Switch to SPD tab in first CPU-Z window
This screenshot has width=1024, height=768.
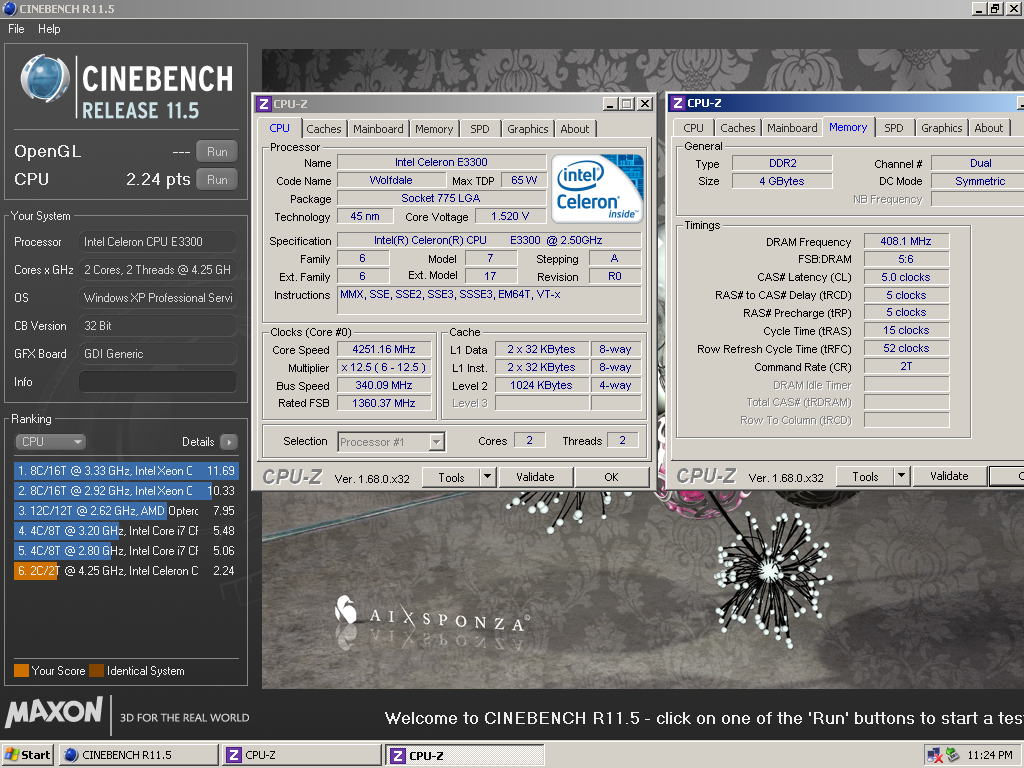(480, 129)
